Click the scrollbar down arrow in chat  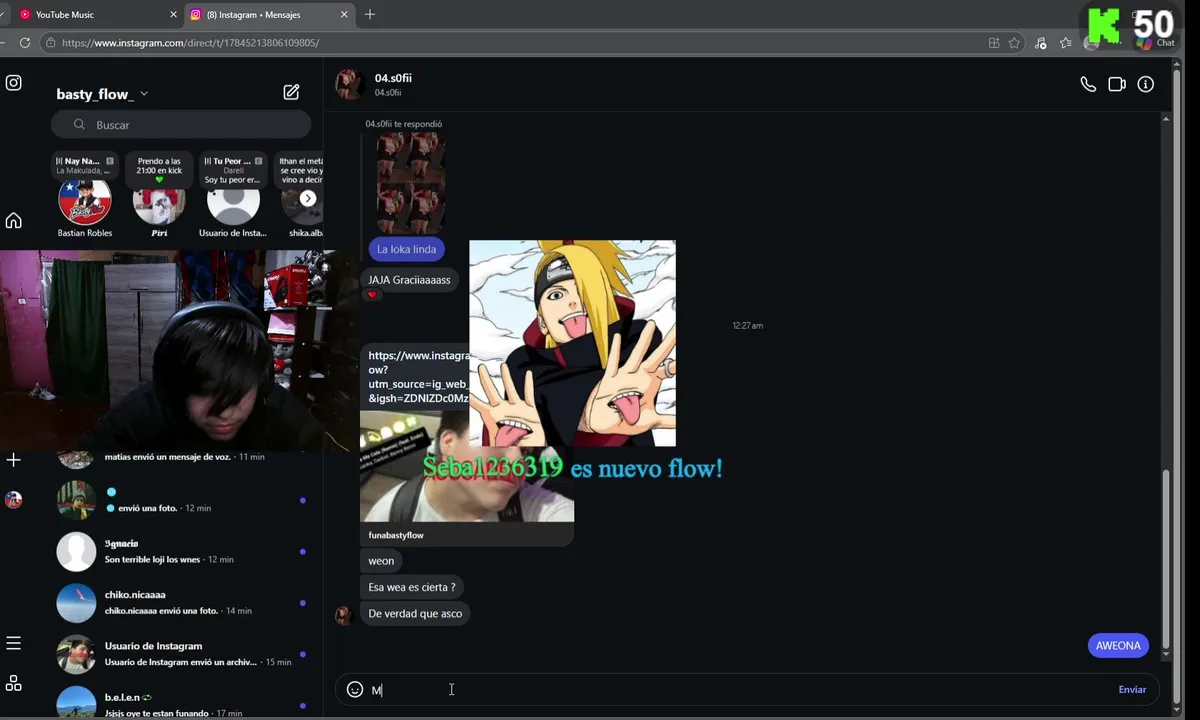(1165, 655)
